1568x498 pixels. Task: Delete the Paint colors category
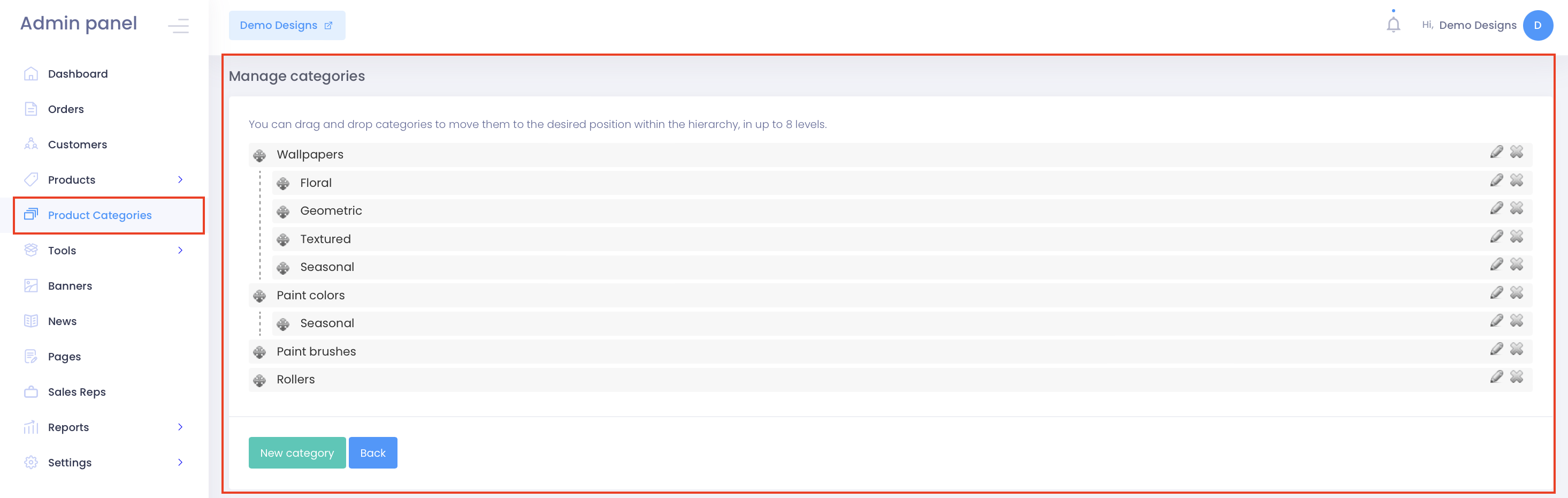[1516, 292]
